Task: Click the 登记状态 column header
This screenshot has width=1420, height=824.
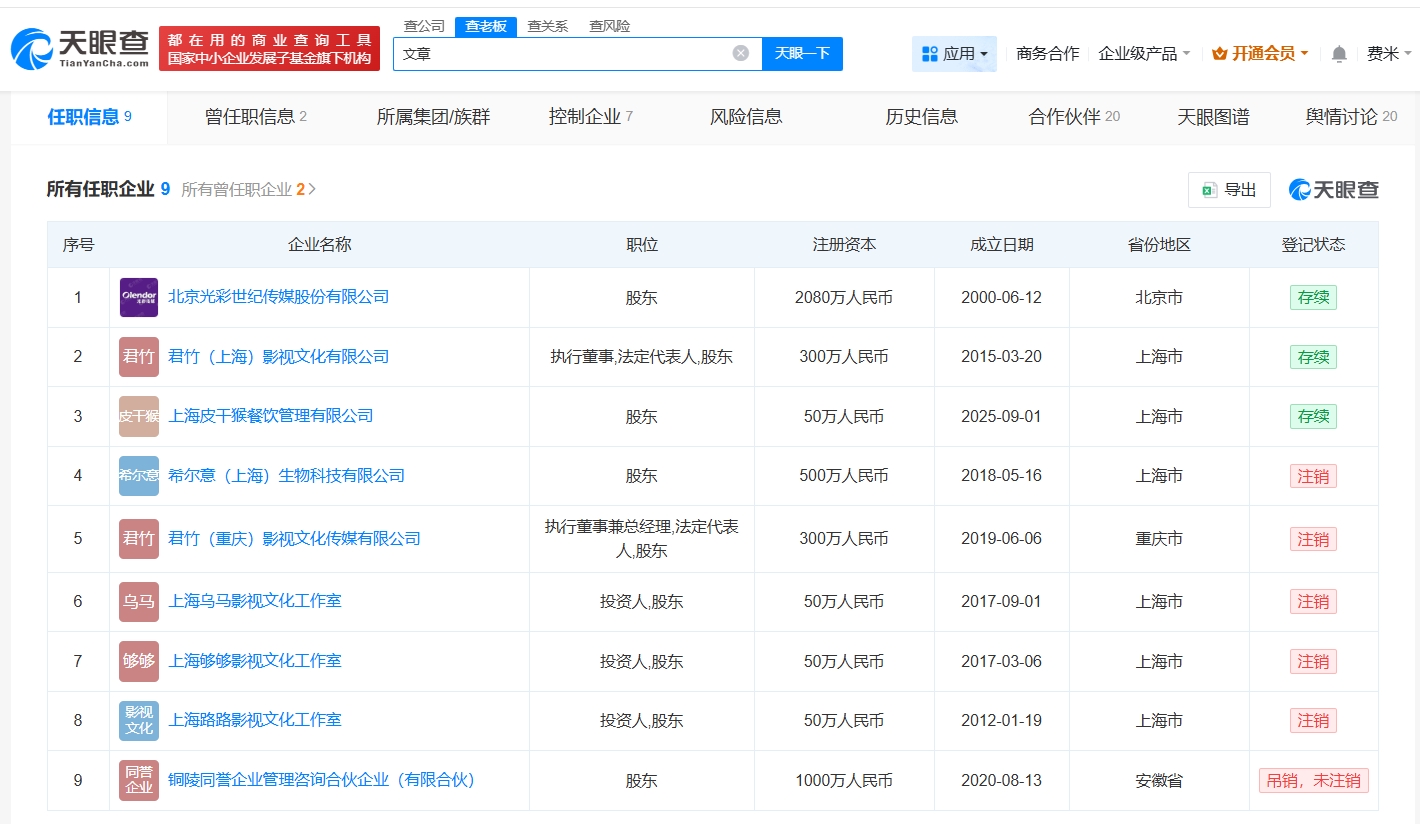Action: pyautogui.click(x=1313, y=245)
